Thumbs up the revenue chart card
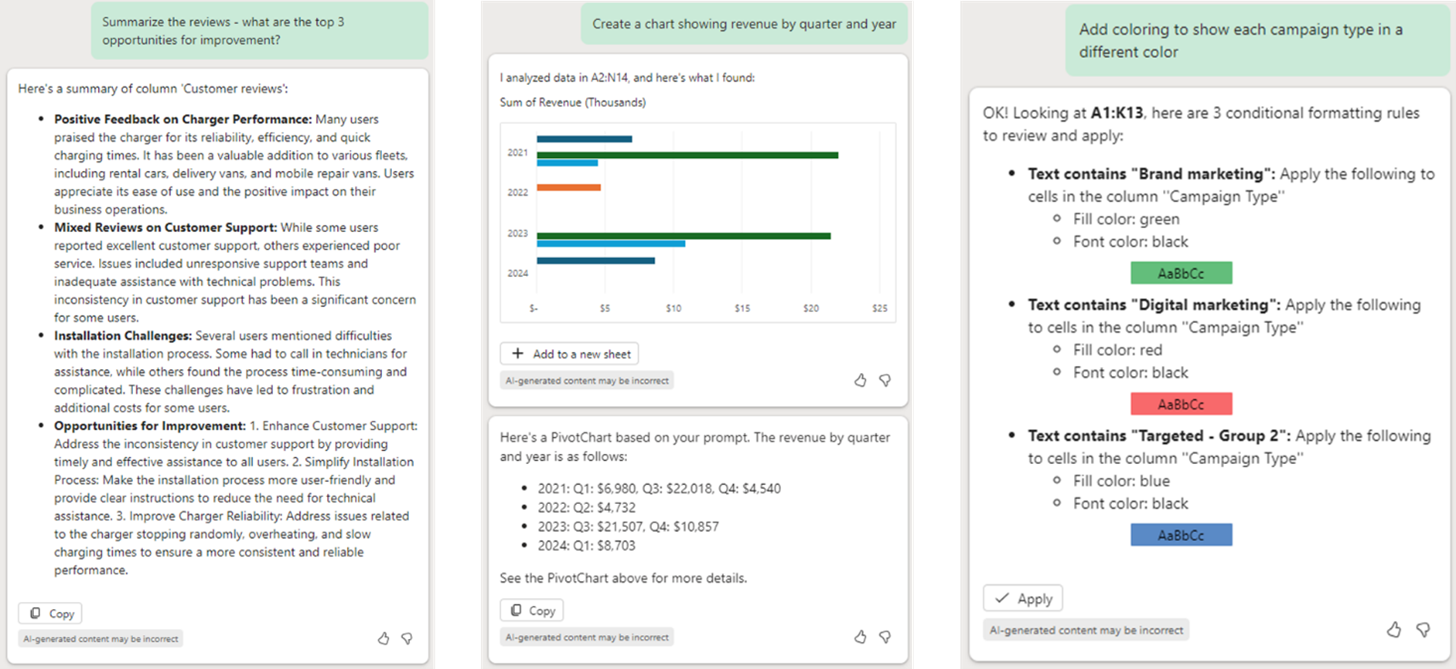Image resolution: width=1456 pixels, height=669 pixels. pyautogui.click(x=860, y=380)
